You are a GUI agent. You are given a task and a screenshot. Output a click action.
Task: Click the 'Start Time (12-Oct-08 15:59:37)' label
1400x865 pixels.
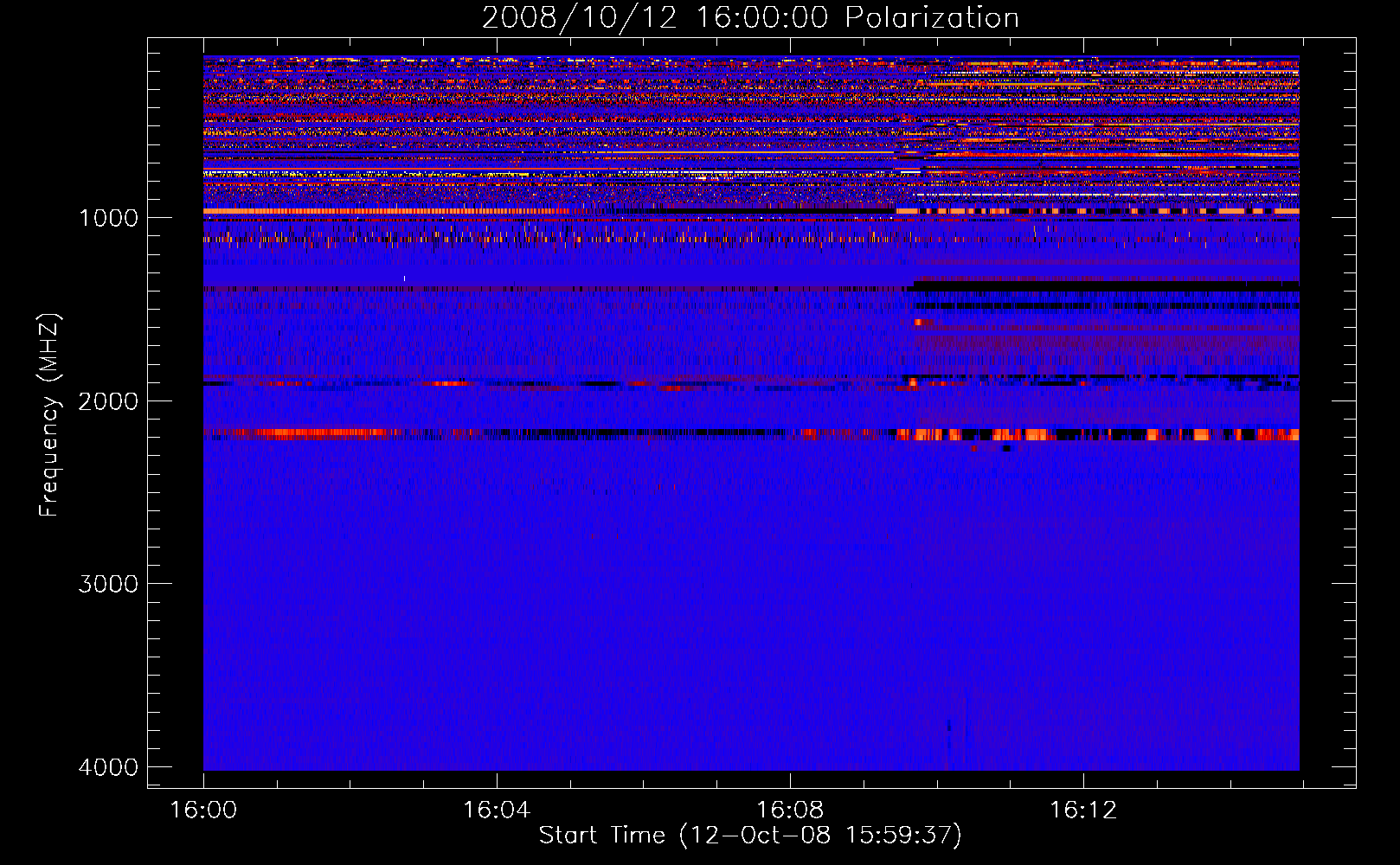click(750, 835)
